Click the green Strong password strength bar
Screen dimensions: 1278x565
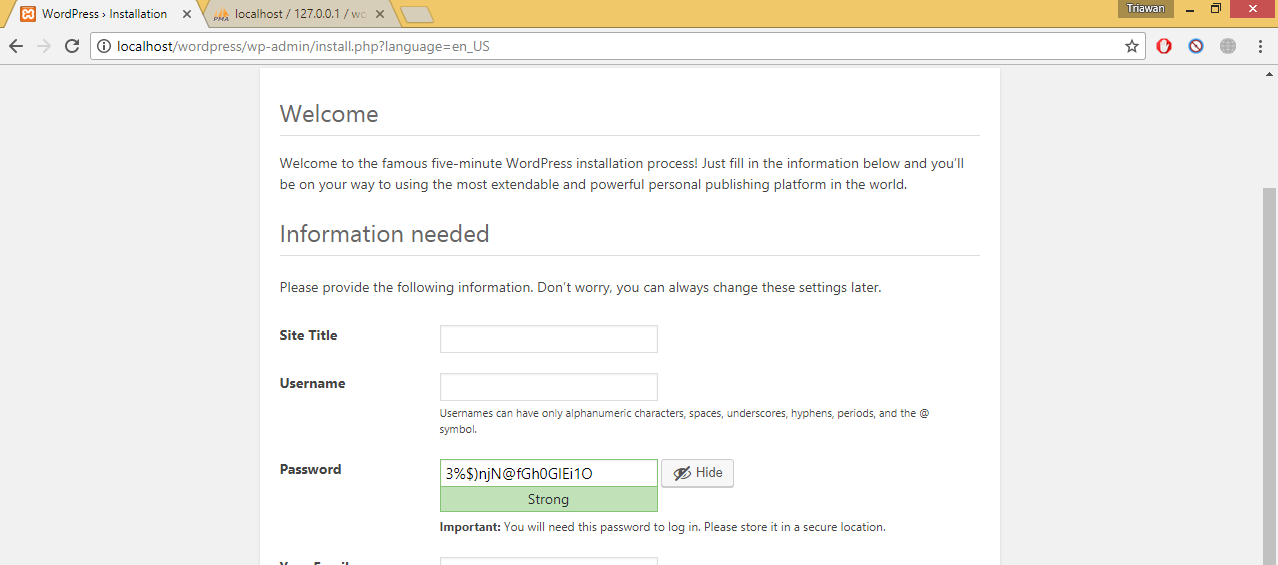548,499
